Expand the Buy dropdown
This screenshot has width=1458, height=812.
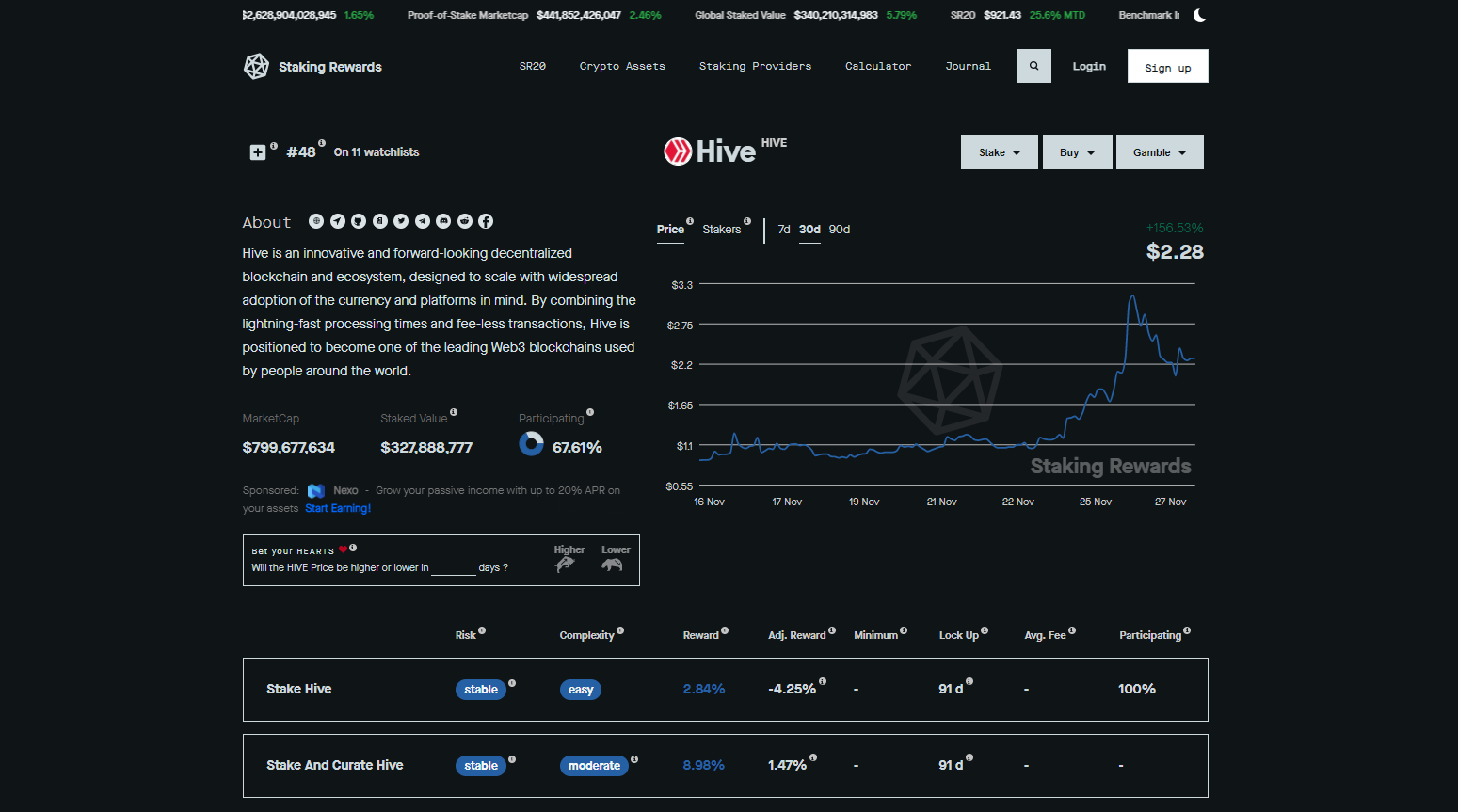coord(1078,152)
